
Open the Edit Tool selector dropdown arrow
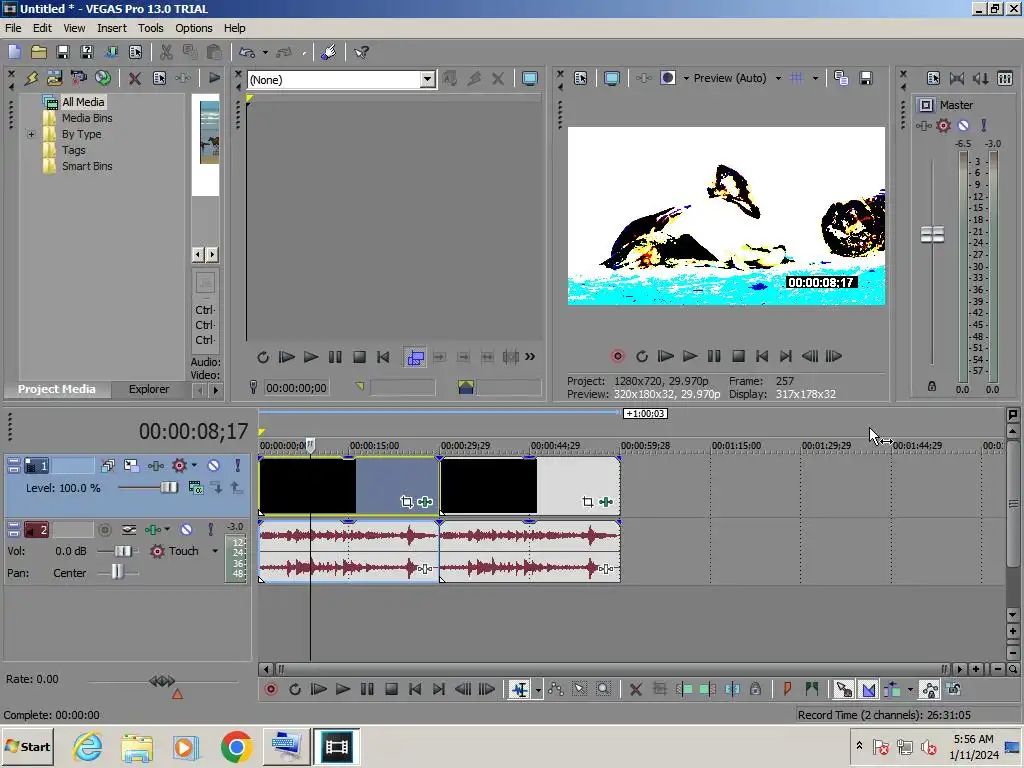click(538, 690)
